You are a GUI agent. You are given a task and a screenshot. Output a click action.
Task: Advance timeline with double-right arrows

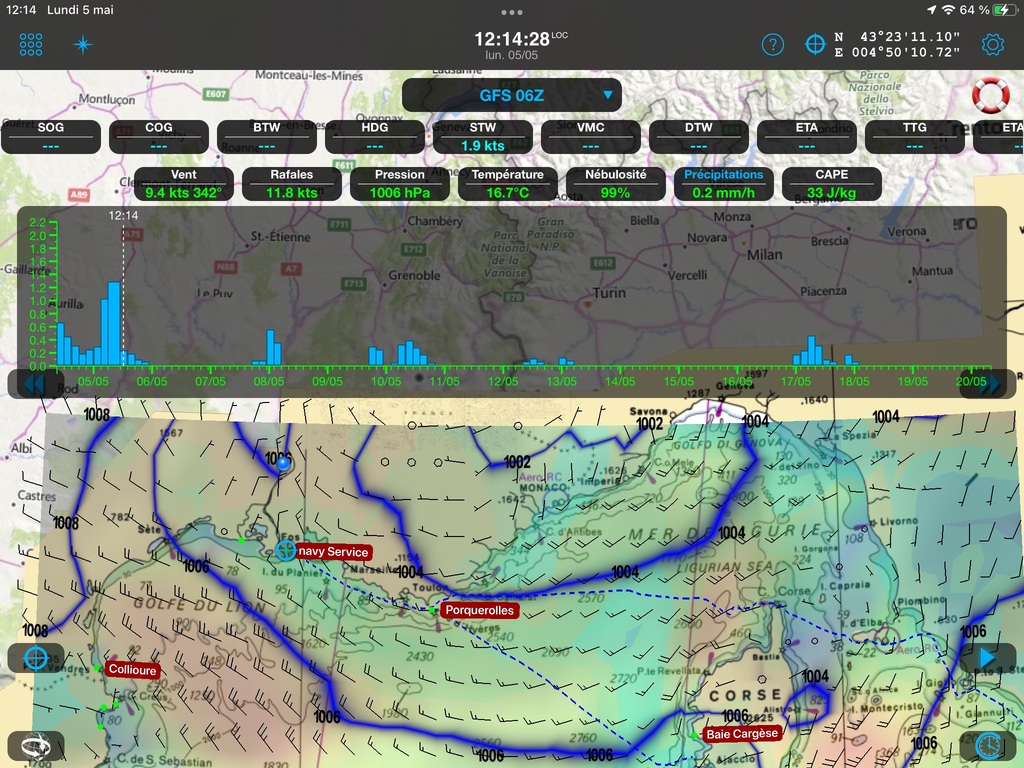click(988, 384)
